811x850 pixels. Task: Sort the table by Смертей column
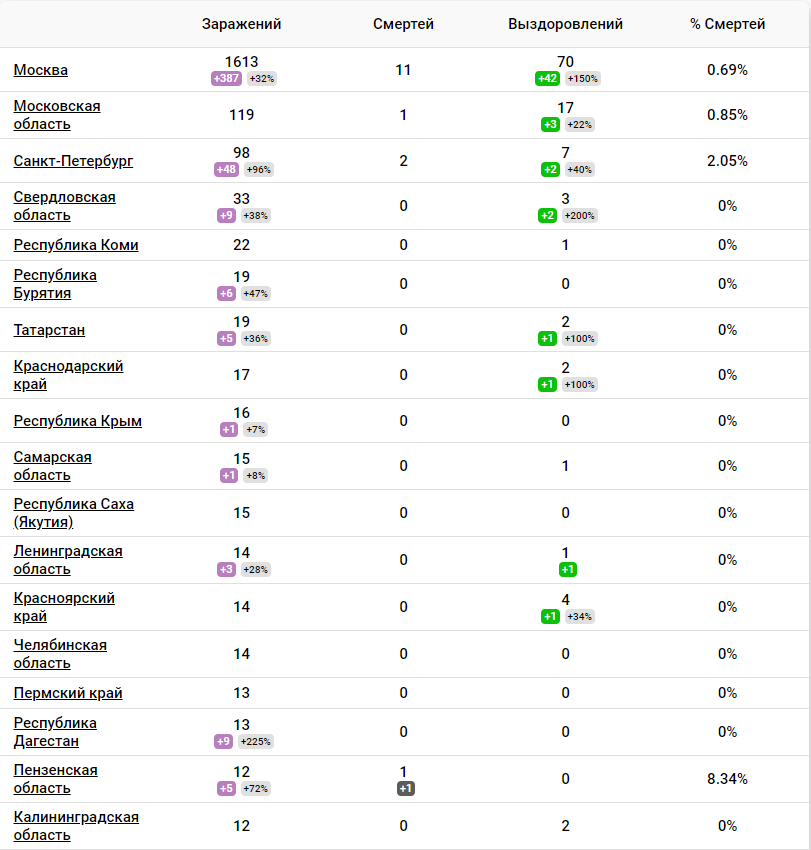[x=403, y=22]
